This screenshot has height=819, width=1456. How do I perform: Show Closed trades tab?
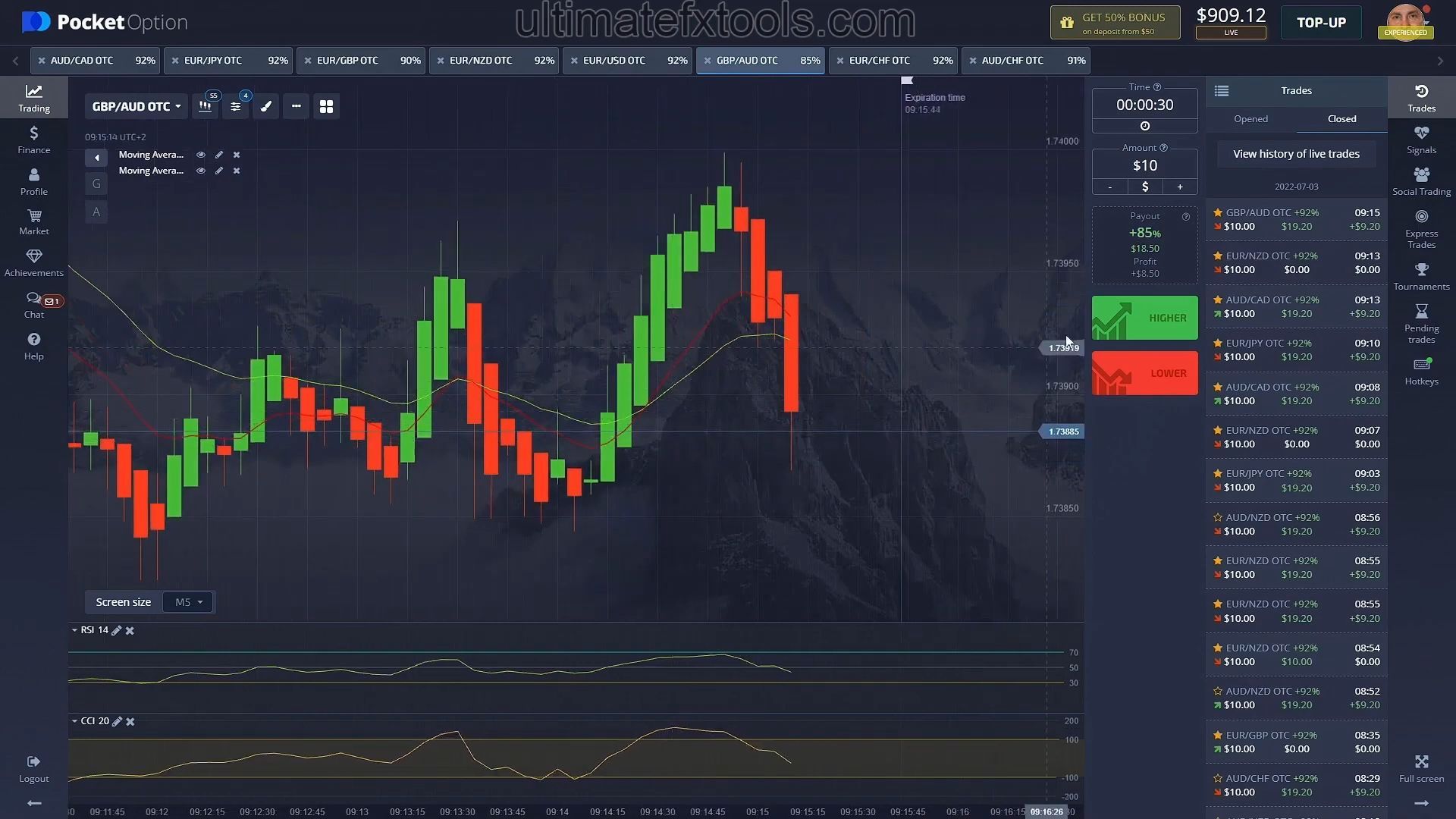pos(1341,119)
